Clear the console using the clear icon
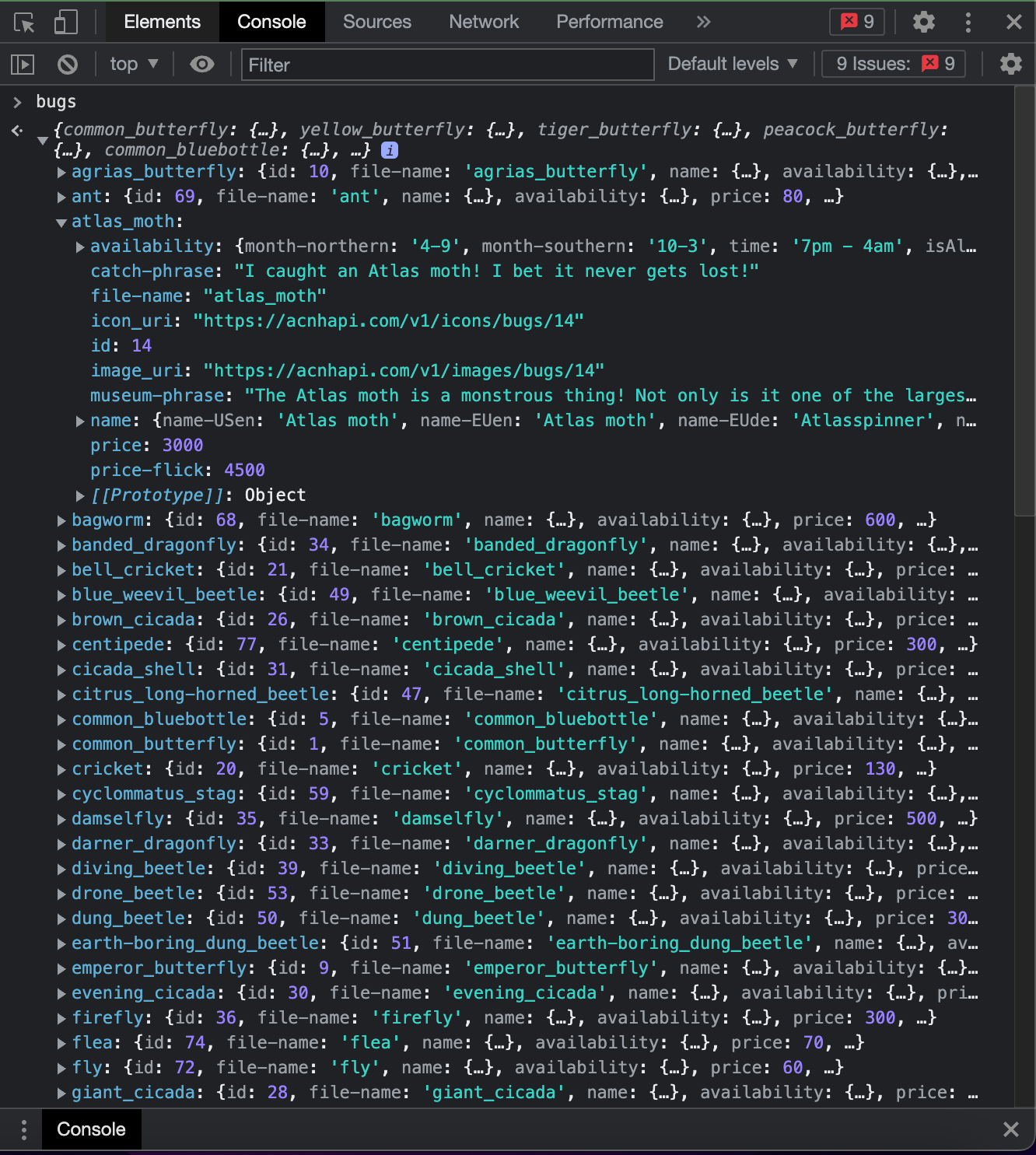 tap(67, 64)
